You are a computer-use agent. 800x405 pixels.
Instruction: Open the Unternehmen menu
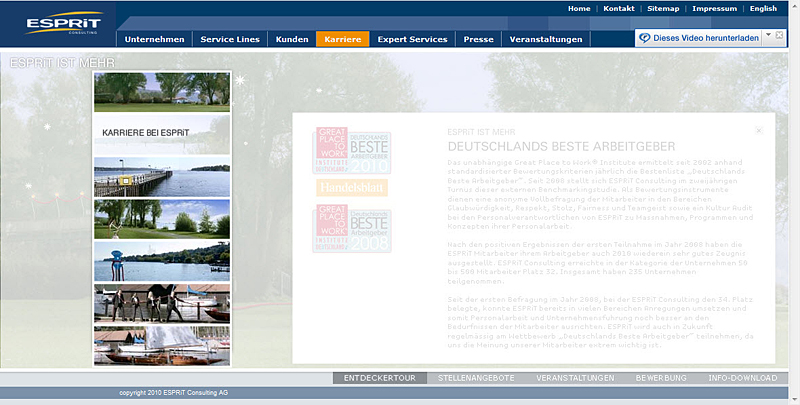(x=154, y=39)
